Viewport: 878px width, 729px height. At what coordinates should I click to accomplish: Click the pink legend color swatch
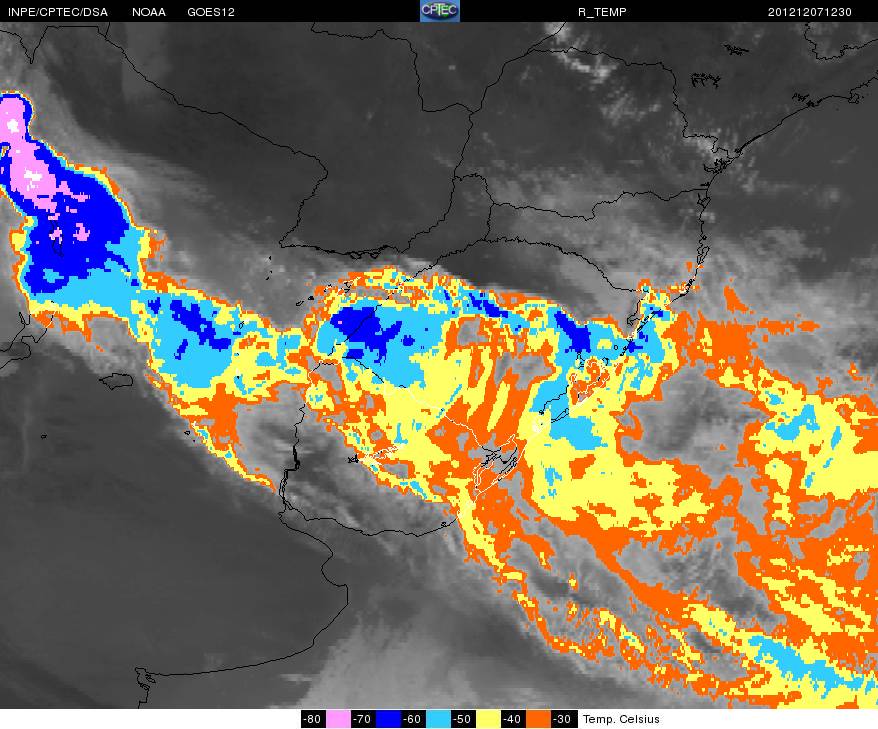[x=338, y=719]
